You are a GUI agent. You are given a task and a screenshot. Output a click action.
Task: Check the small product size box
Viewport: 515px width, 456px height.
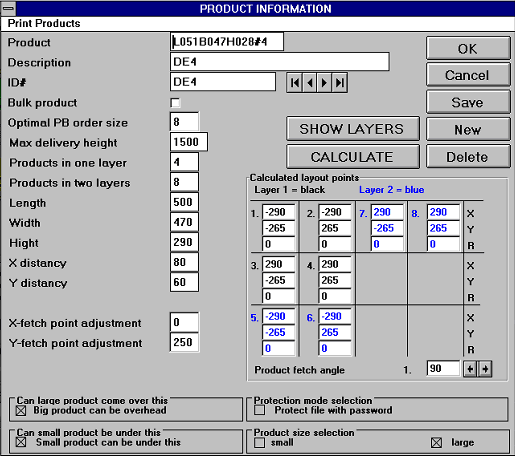pyautogui.click(x=259, y=443)
